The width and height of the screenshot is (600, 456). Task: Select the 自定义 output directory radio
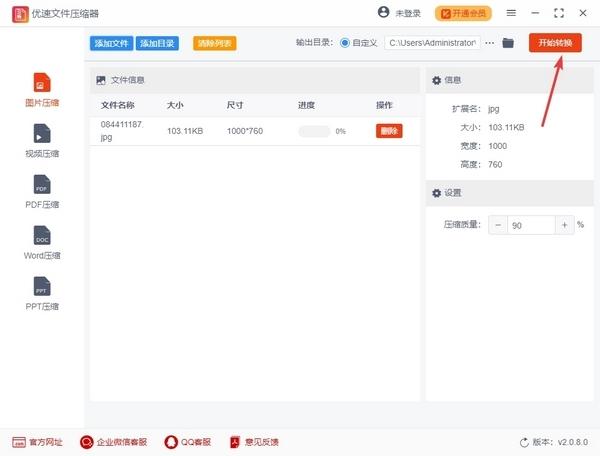[x=345, y=43]
